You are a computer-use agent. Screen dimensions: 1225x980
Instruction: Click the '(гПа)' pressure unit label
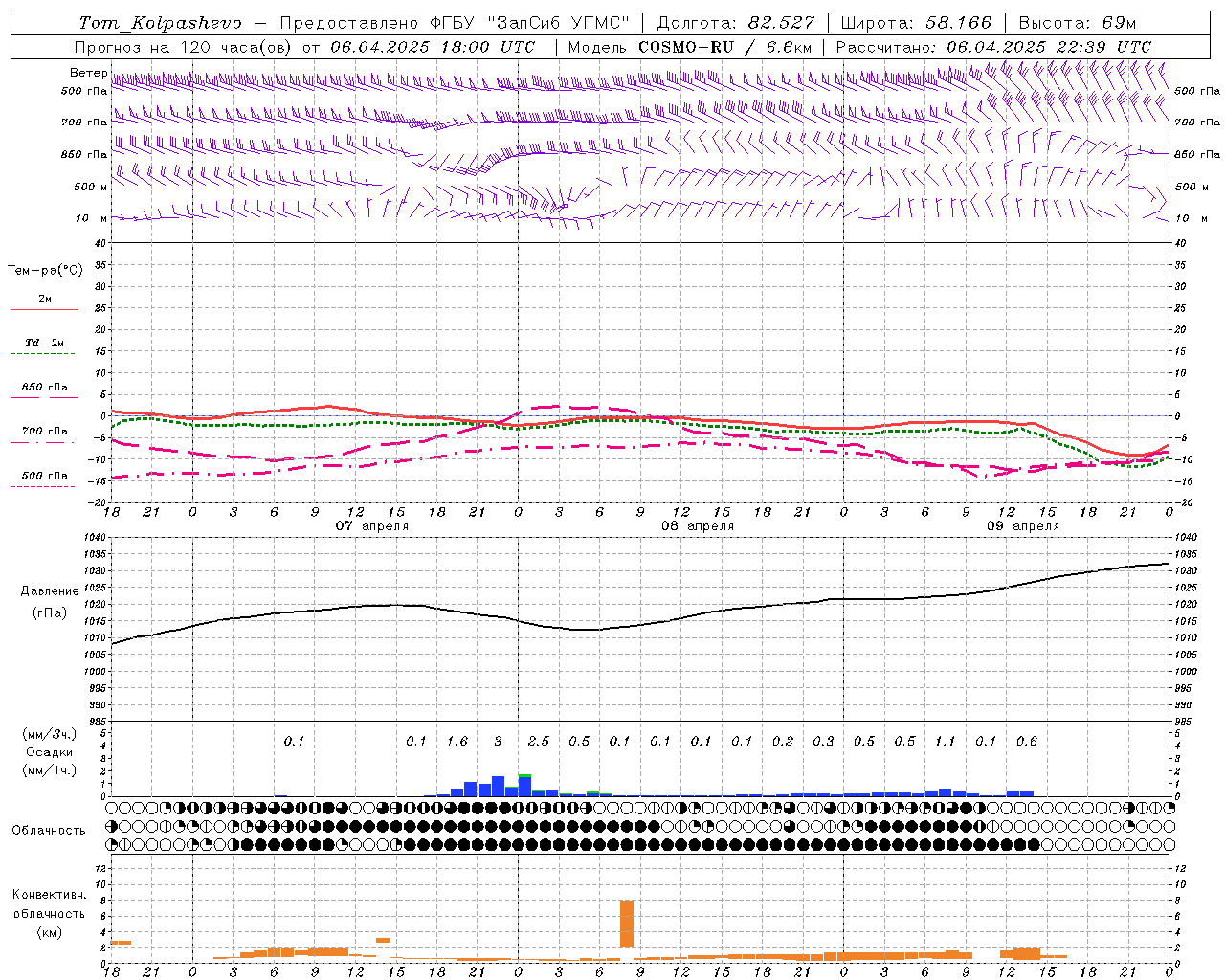tap(50, 613)
